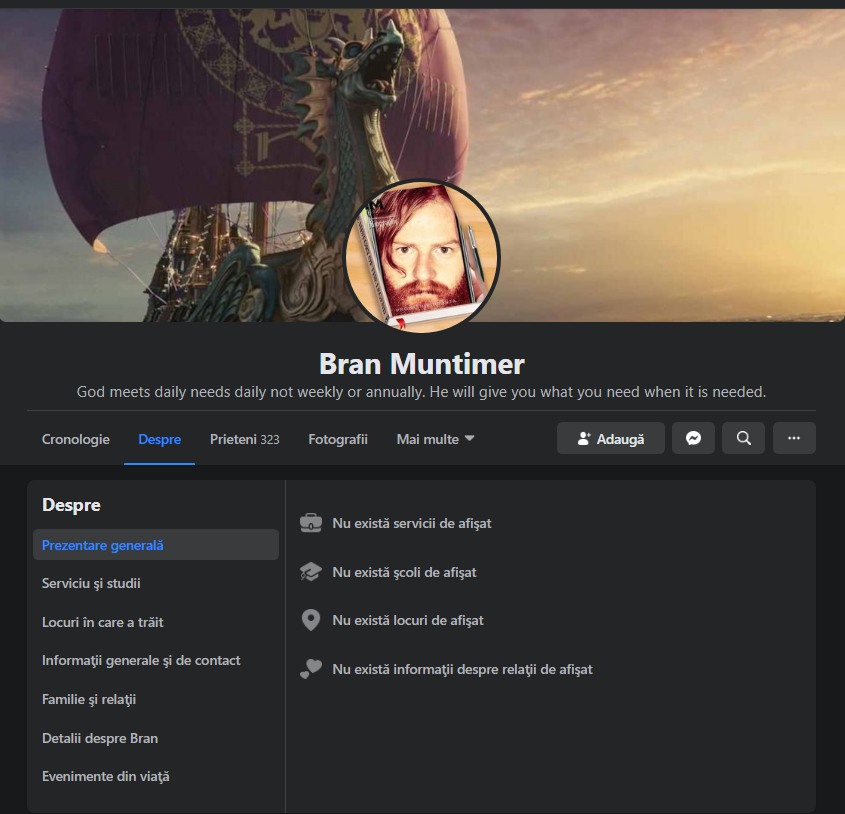Click 'Nu există locuri de afișat' text
The height and width of the screenshot is (814, 845).
(408, 620)
